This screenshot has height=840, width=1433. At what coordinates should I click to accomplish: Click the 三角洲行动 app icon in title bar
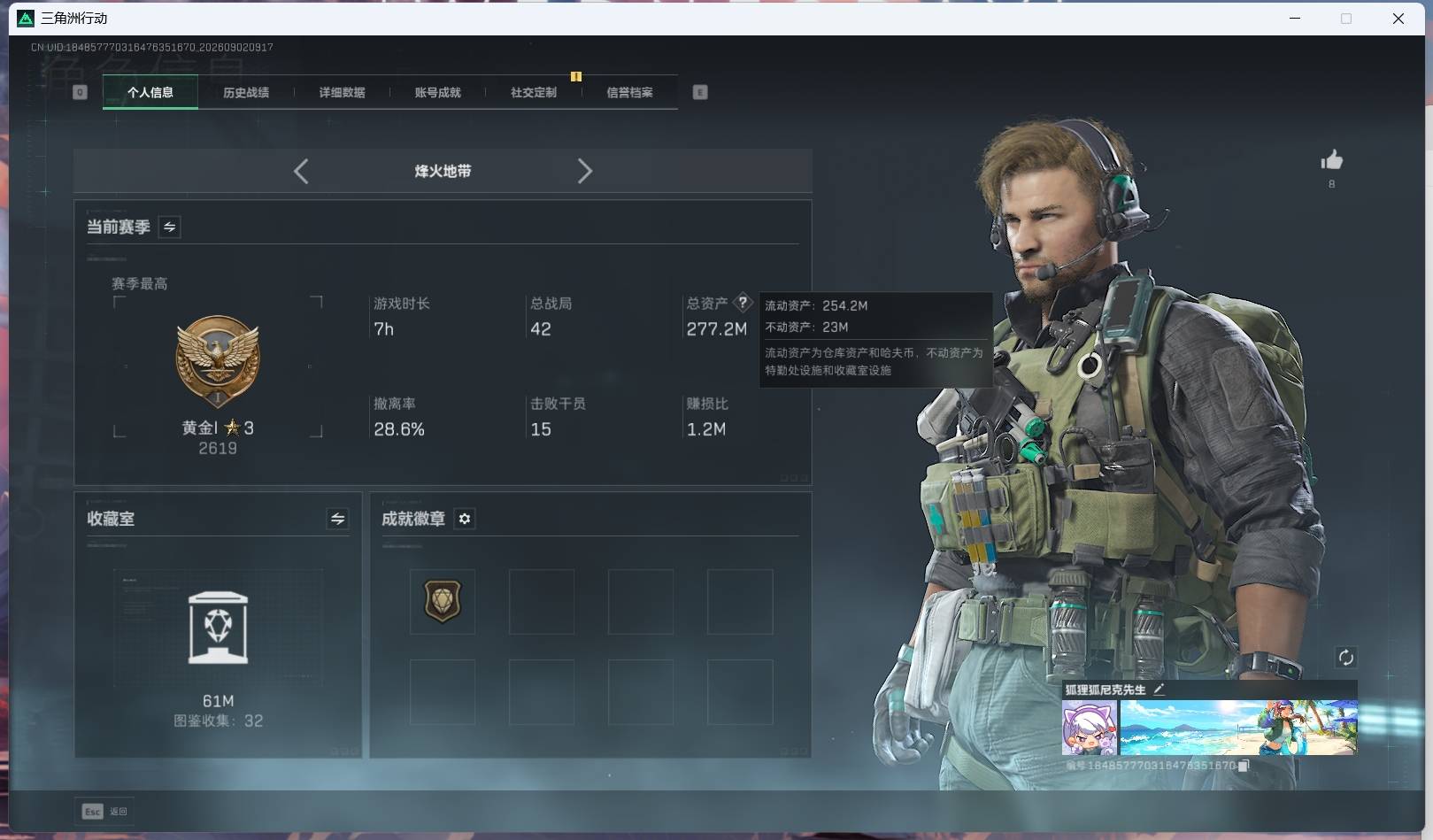coord(26,18)
